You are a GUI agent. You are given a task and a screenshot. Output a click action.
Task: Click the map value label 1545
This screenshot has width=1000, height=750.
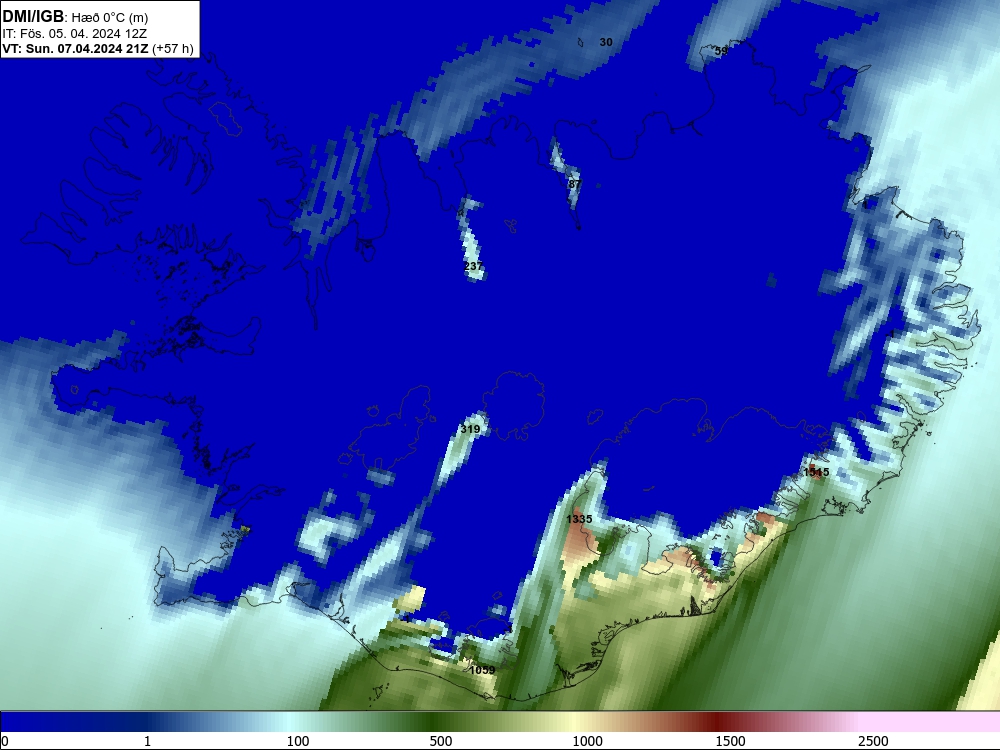[816, 472]
